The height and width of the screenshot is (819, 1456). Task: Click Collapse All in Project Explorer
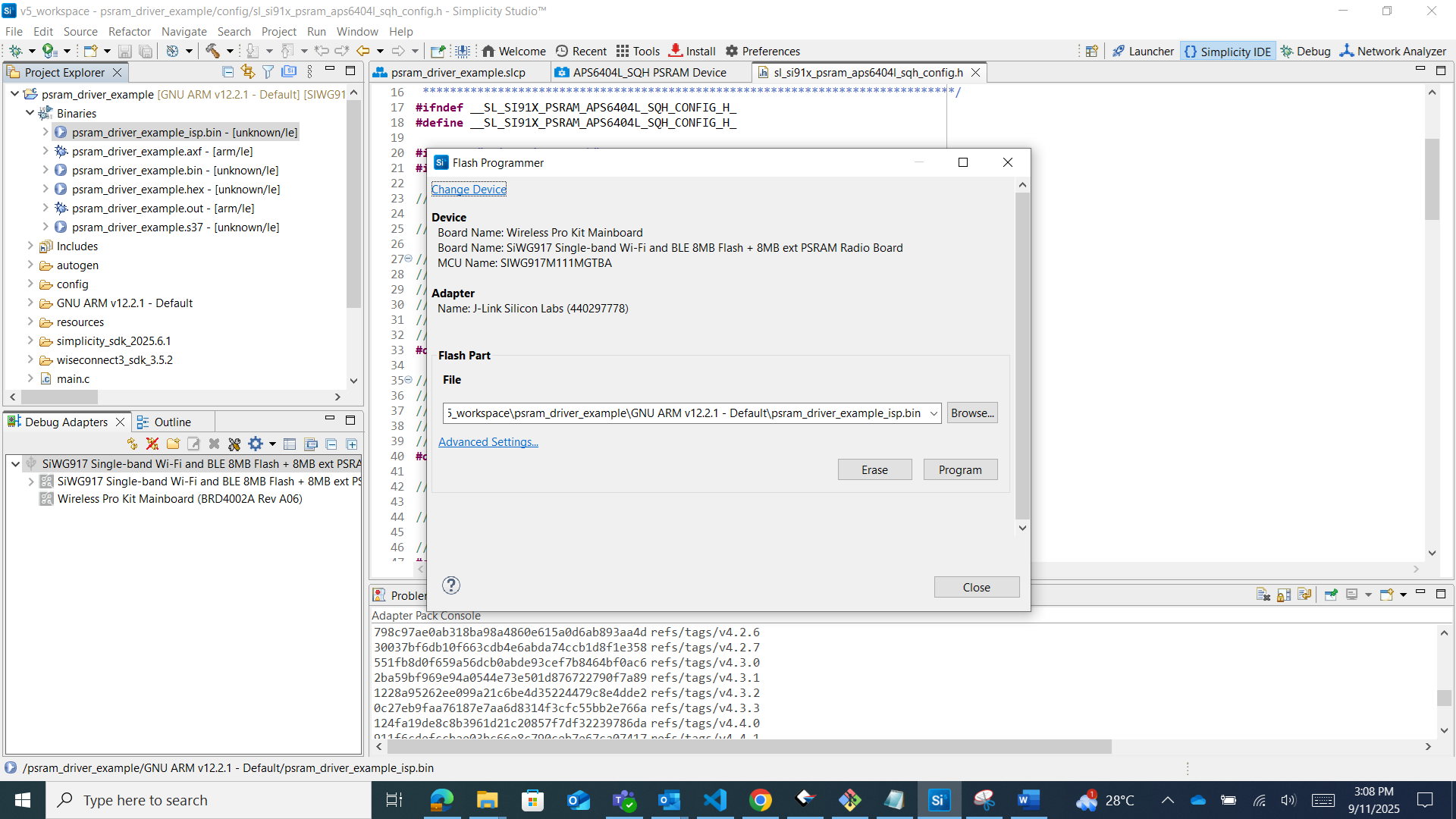click(x=227, y=71)
